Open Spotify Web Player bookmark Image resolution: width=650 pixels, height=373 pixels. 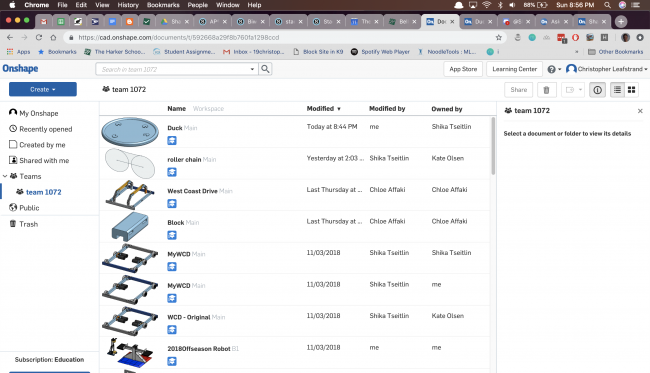380,52
